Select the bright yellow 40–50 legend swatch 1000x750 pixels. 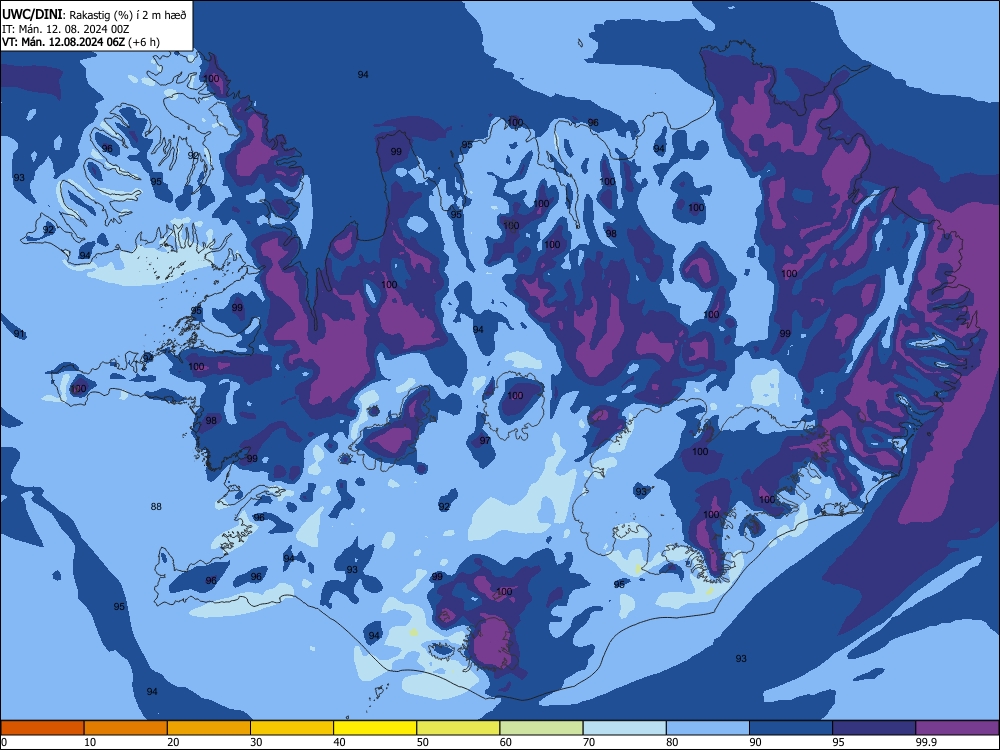(375, 728)
